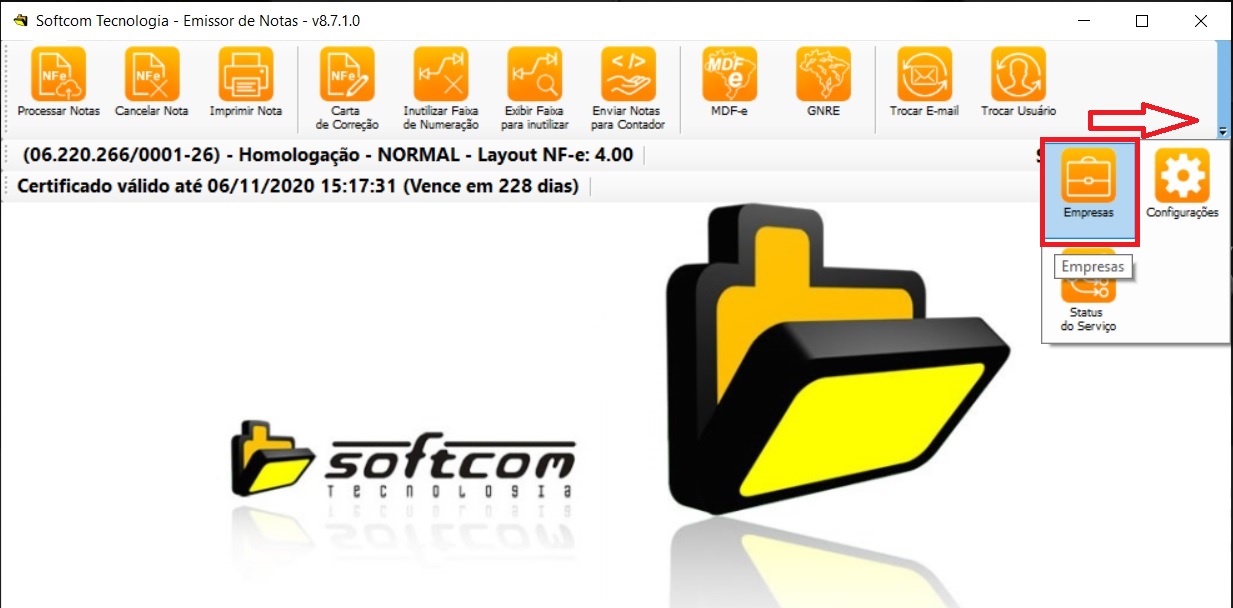1233x608 pixels.
Task: Open Empresas in the overflow menu
Action: [x=1088, y=185]
